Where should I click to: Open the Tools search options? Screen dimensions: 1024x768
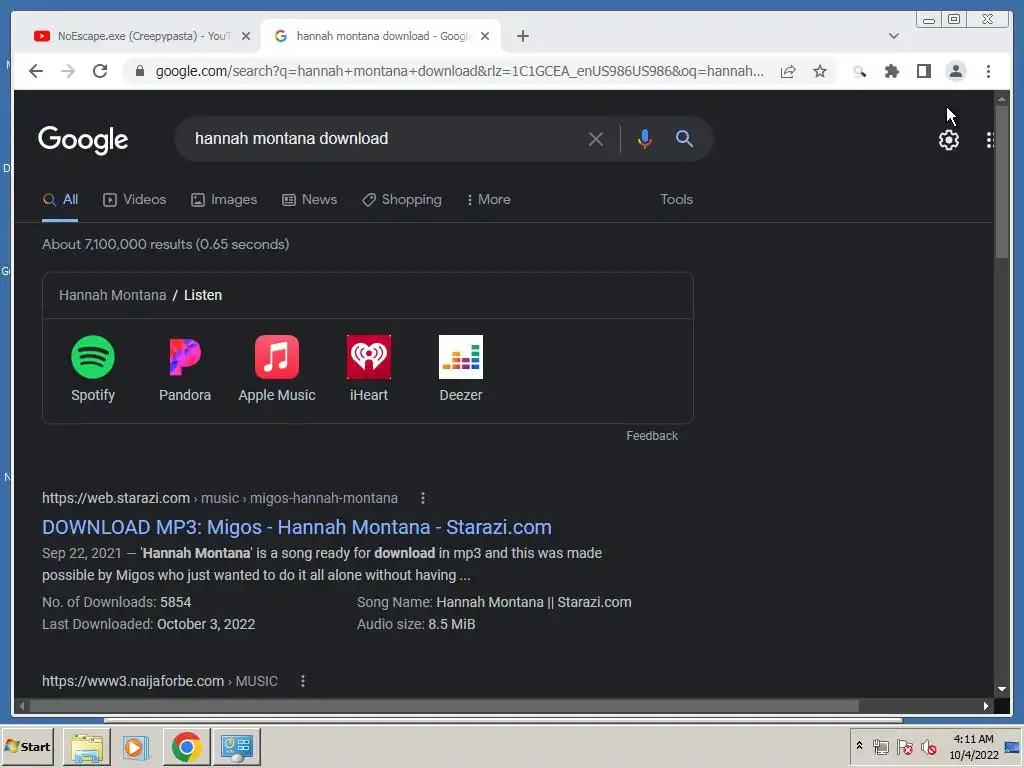pyautogui.click(x=676, y=200)
